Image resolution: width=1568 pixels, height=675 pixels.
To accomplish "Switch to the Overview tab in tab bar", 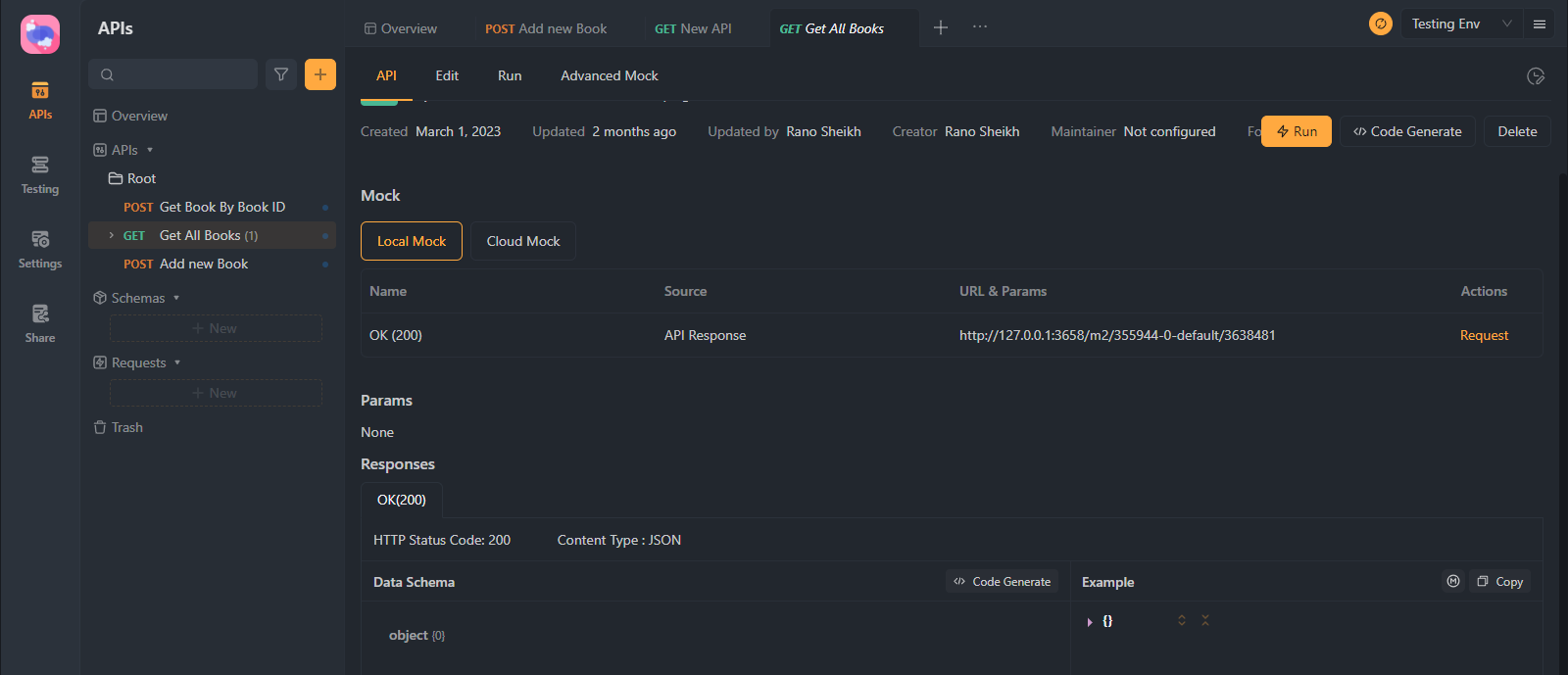I will click(401, 28).
